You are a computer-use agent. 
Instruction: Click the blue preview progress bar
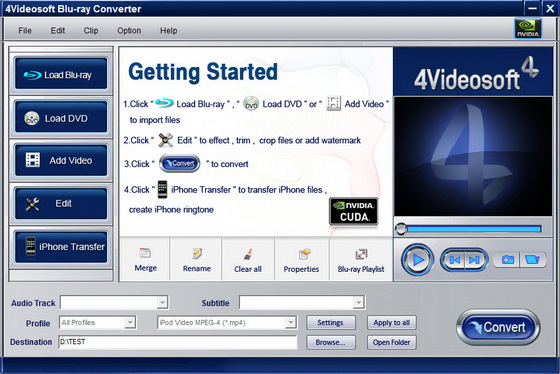click(x=474, y=229)
